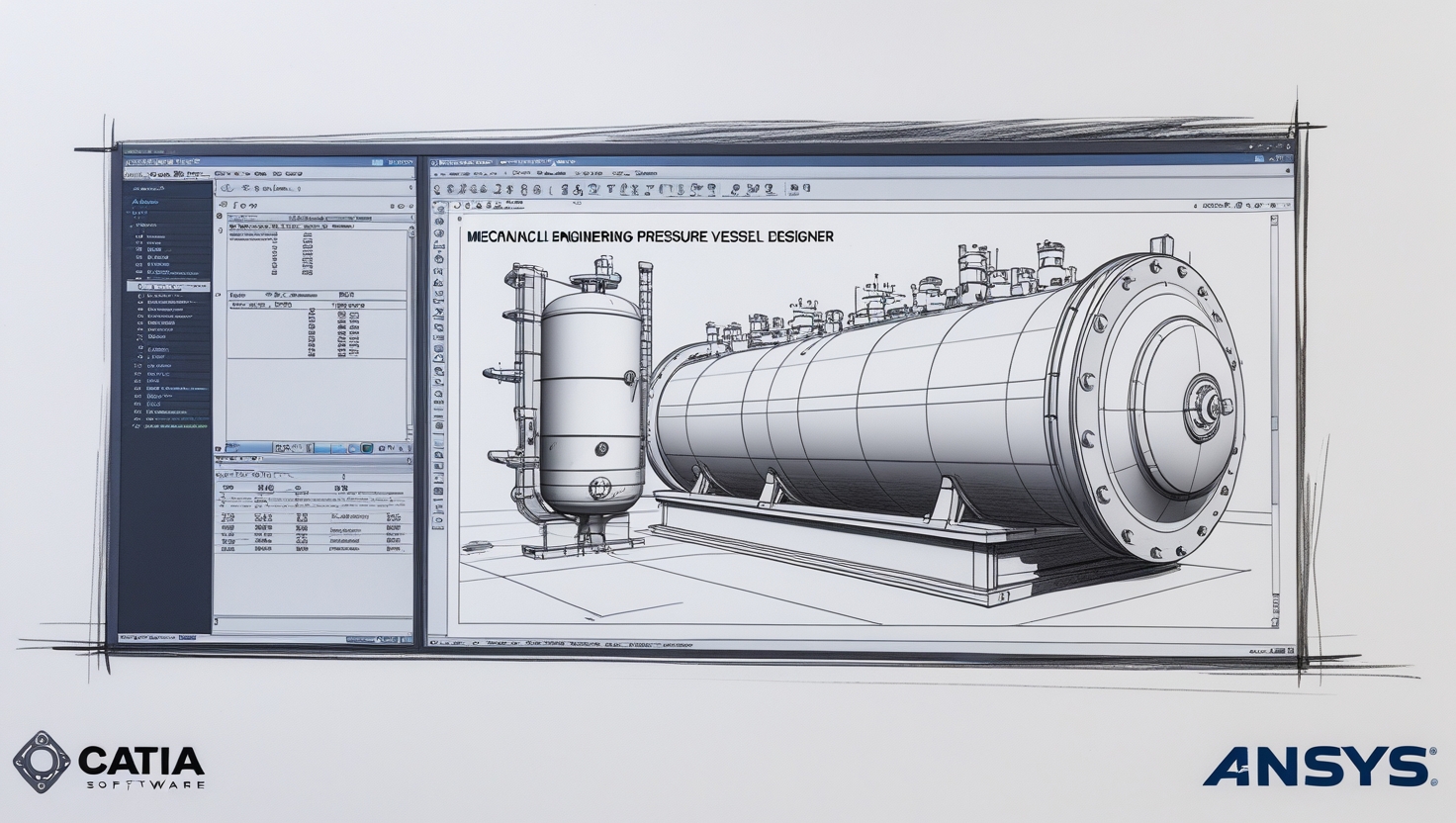
Task: Select the highlighted item in the dark sidebar list
Action: point(168,287)
